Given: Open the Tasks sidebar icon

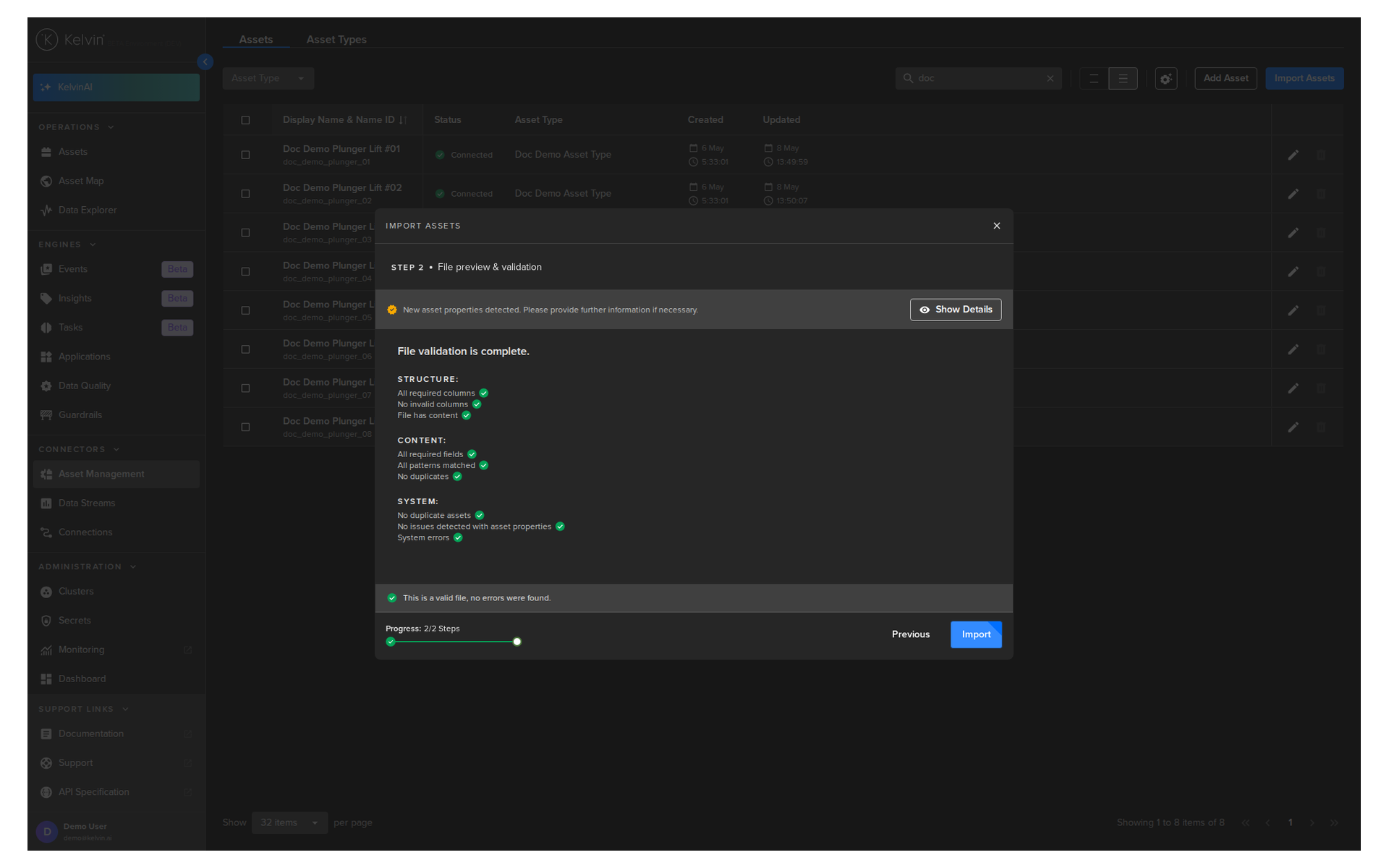Looking at the screenshot, I should click(x=46, y=328).
